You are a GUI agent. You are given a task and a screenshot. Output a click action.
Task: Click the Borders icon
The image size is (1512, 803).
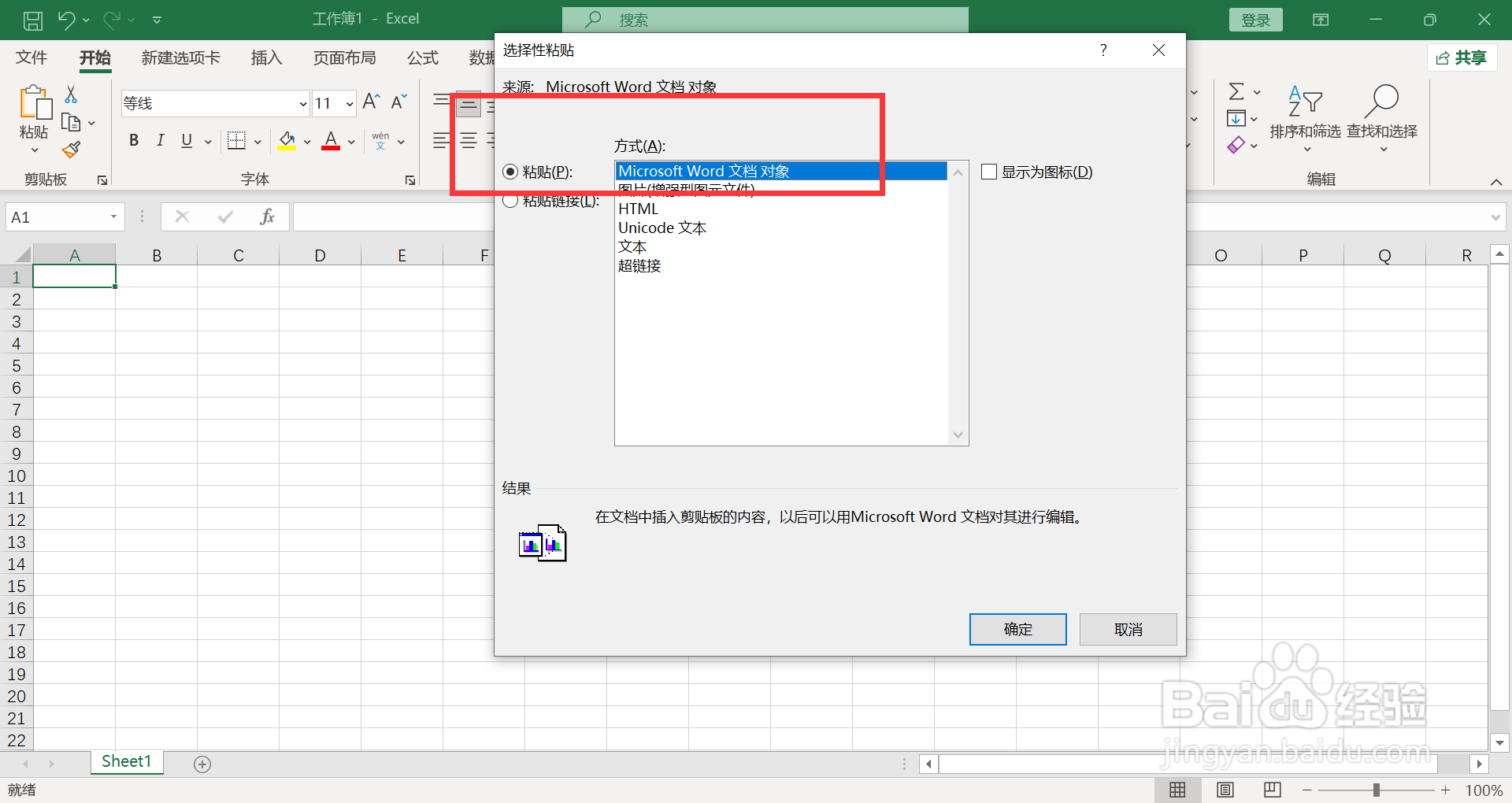pos(236,140)
